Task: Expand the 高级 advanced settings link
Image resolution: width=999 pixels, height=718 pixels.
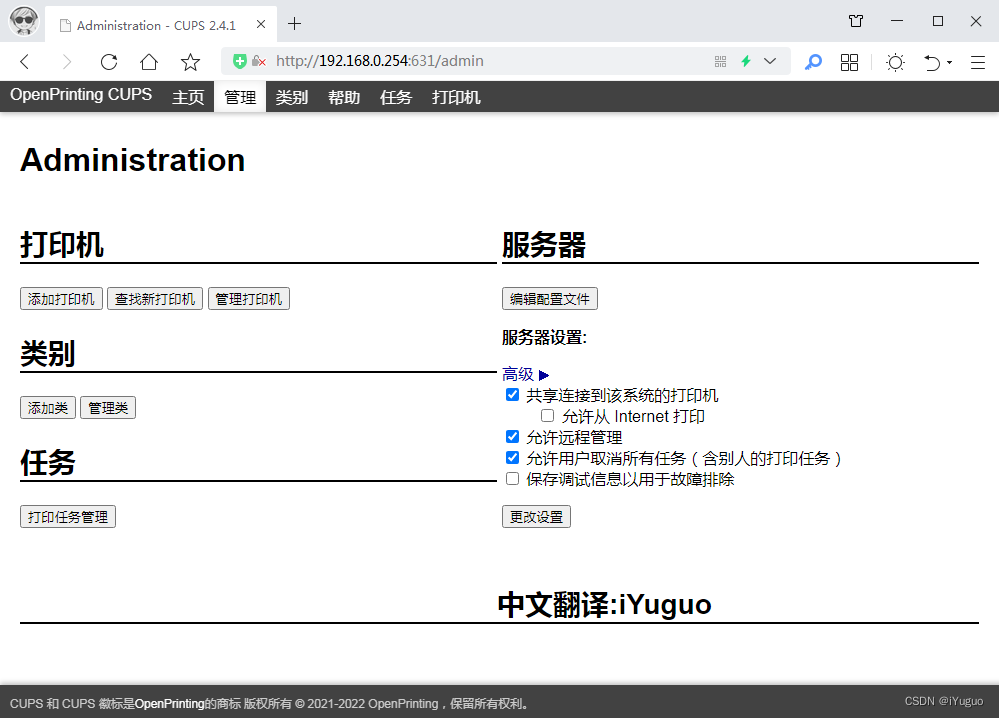Action: tap(526, 374)
